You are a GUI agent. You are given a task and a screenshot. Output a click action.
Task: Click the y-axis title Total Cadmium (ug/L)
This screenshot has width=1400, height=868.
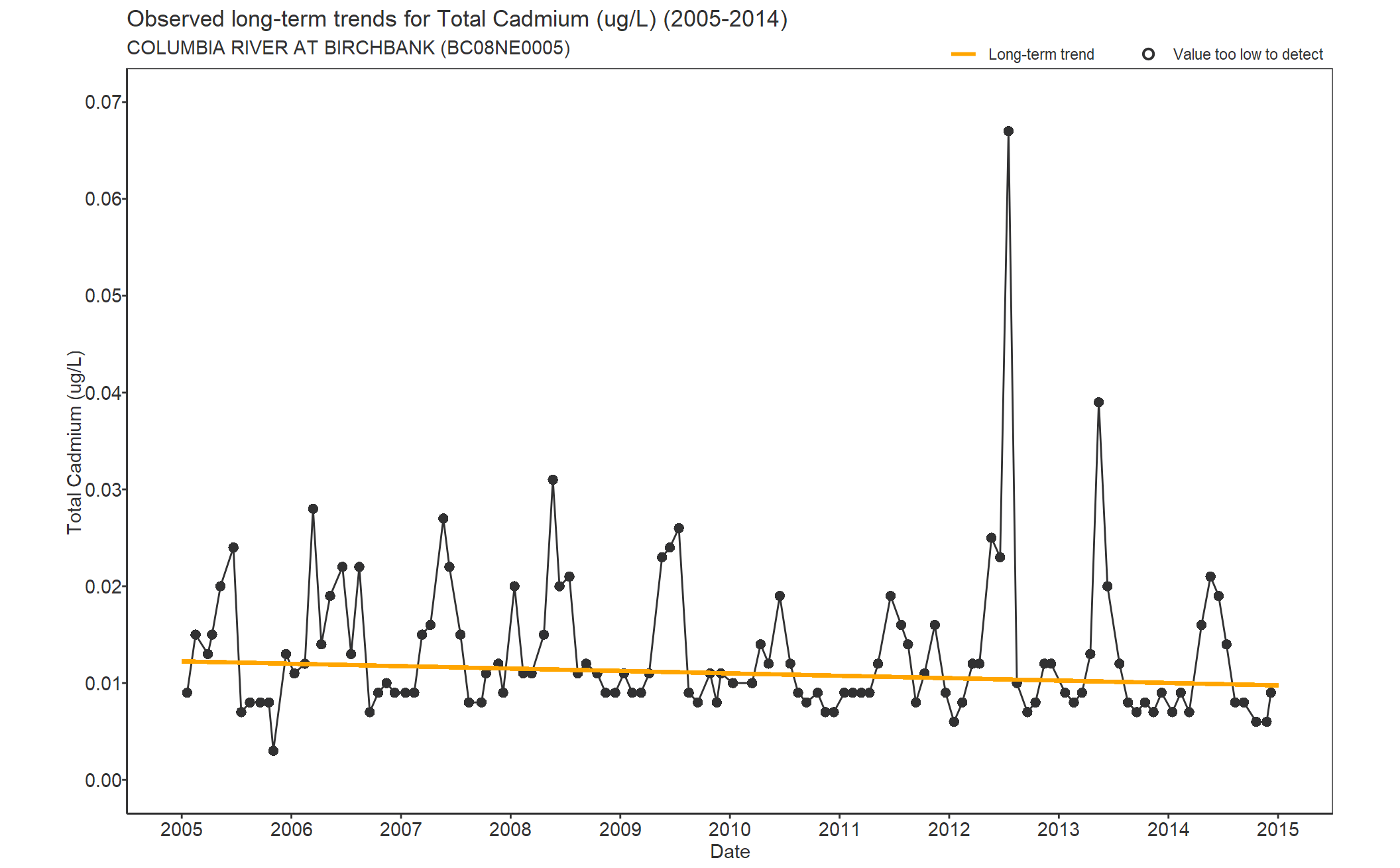[75, 442]
